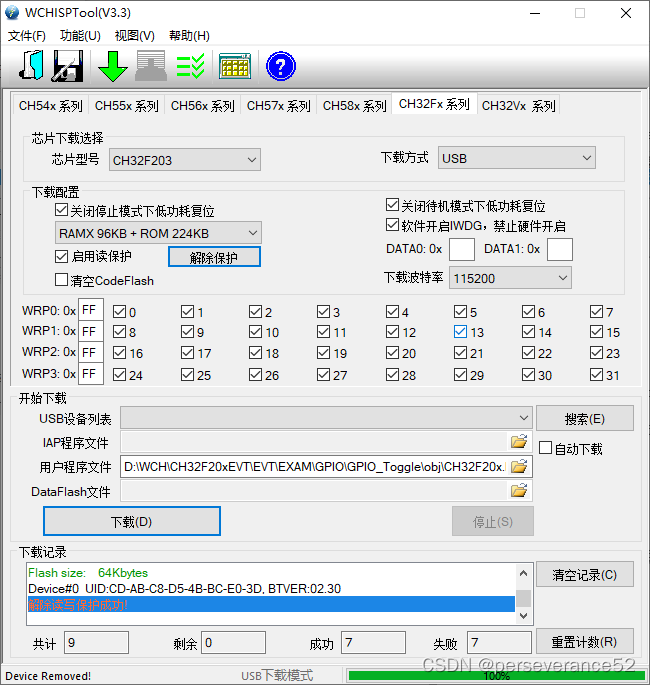
Task: Click the IAP program file path field
Action: click(x=315, y=442)
